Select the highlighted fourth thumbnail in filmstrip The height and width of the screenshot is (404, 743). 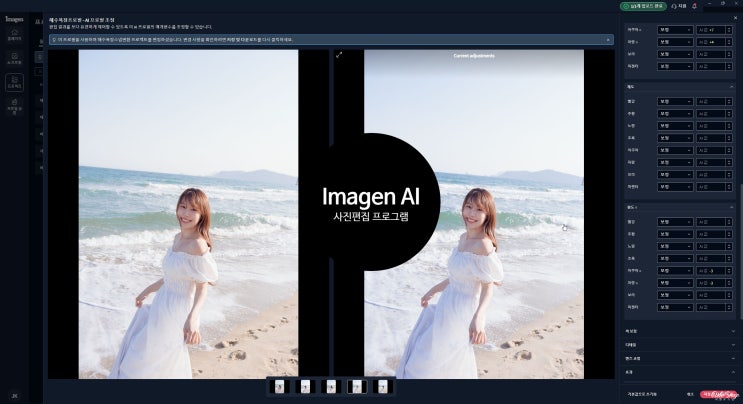tap(357, 387)
